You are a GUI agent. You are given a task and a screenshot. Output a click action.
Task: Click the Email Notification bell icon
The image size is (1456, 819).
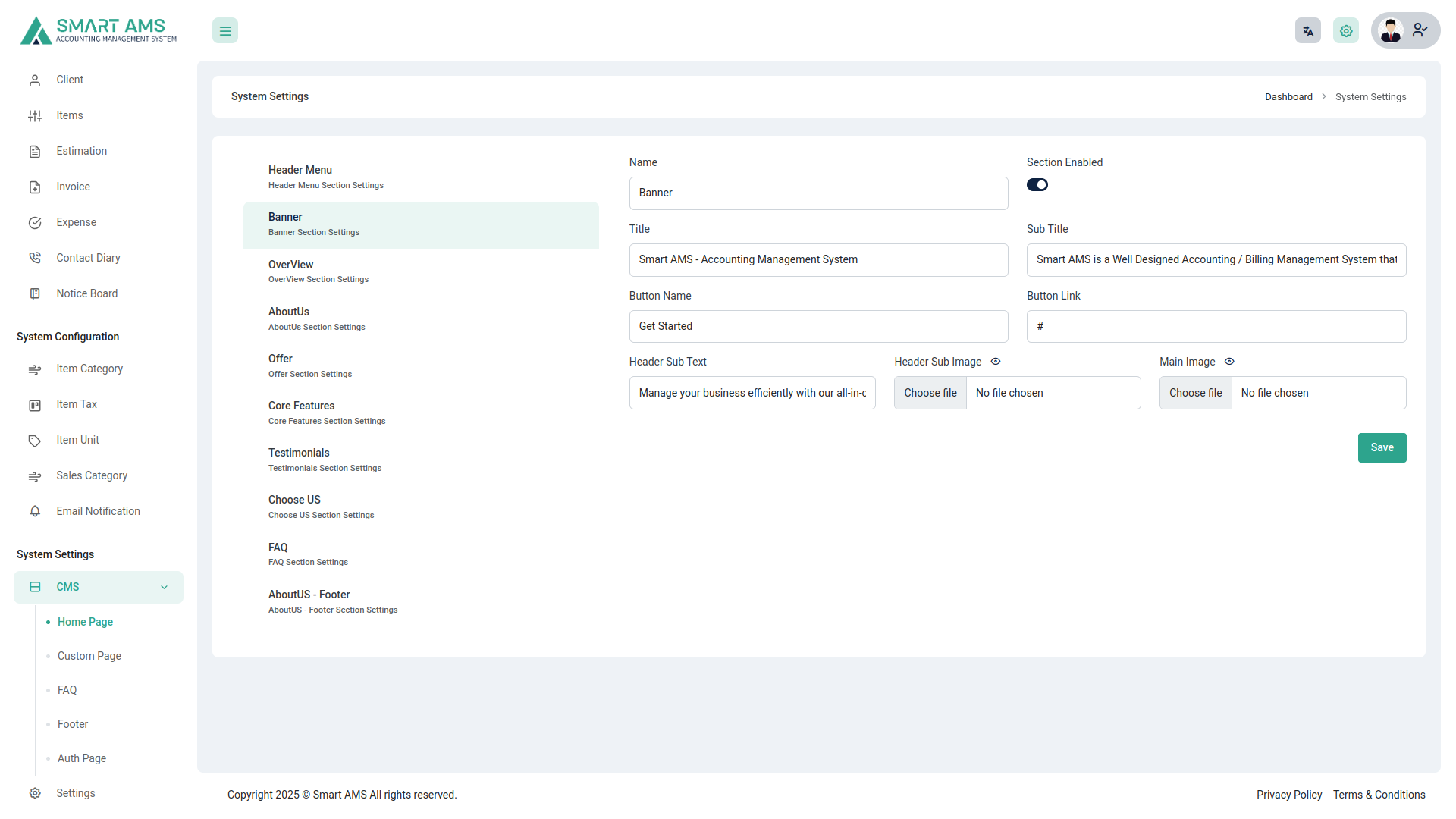[35, 512]
